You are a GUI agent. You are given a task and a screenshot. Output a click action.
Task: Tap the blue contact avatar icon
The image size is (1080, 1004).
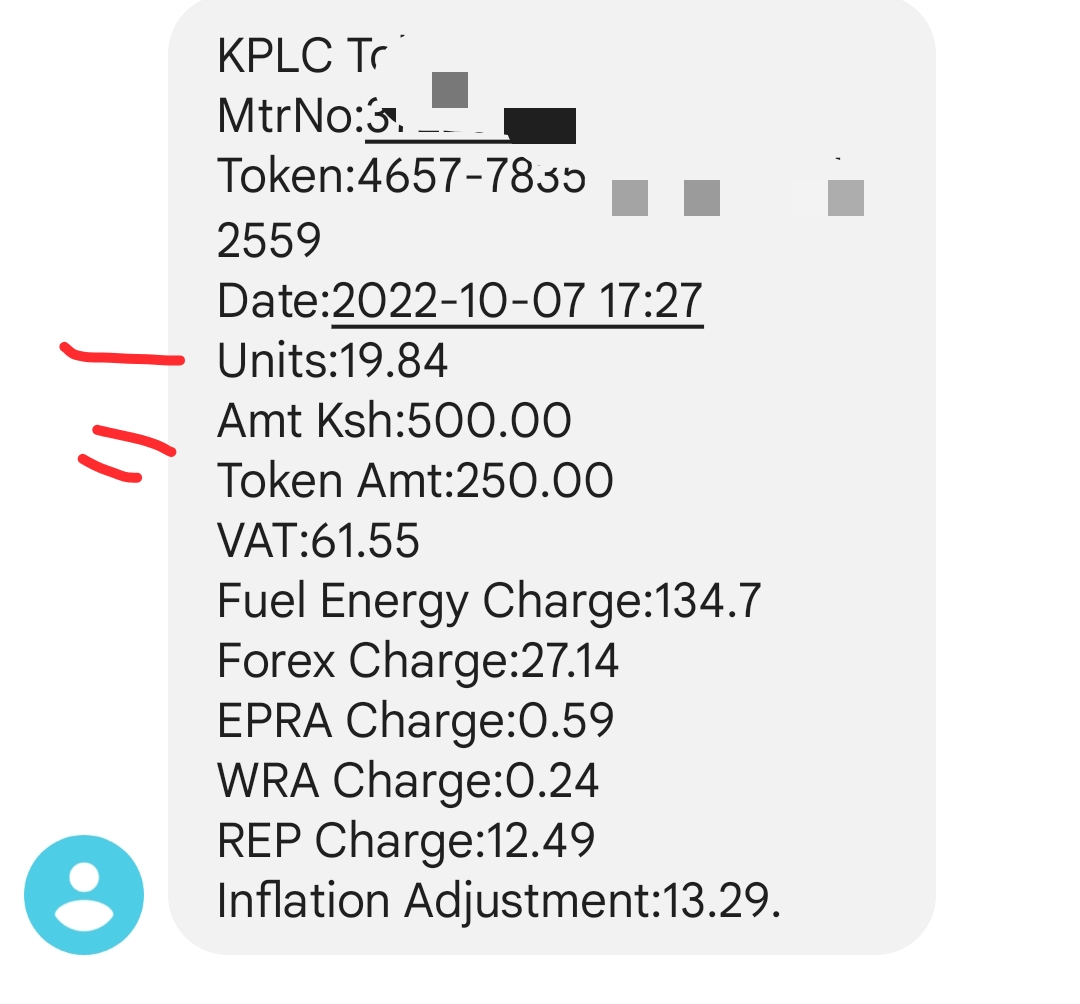pyautogui.click(x=84, y=895)
